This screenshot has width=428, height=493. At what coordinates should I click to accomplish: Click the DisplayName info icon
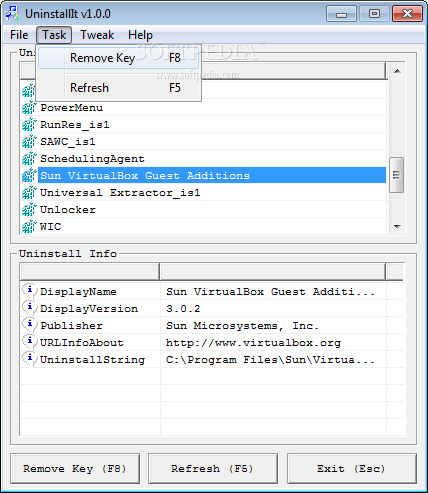point(29,291)
